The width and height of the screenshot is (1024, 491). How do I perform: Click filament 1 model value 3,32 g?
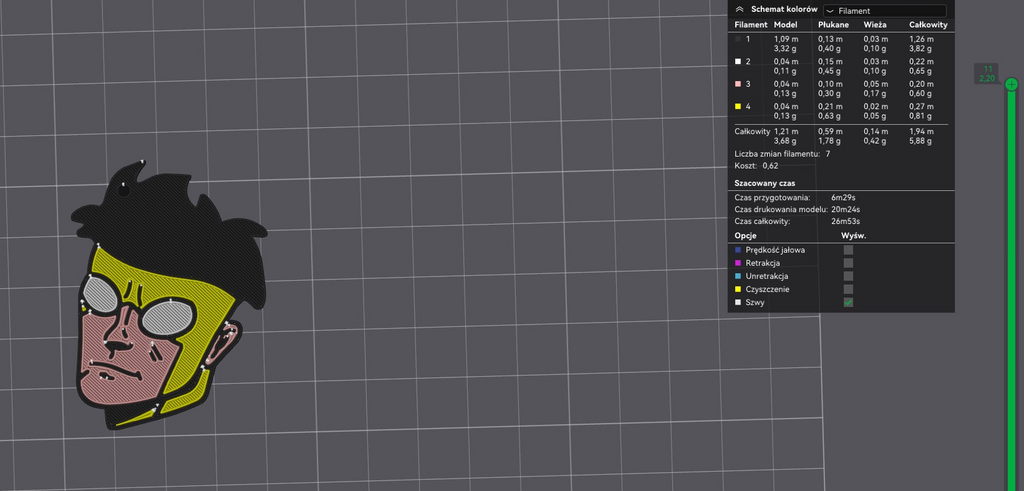(786, 48)
